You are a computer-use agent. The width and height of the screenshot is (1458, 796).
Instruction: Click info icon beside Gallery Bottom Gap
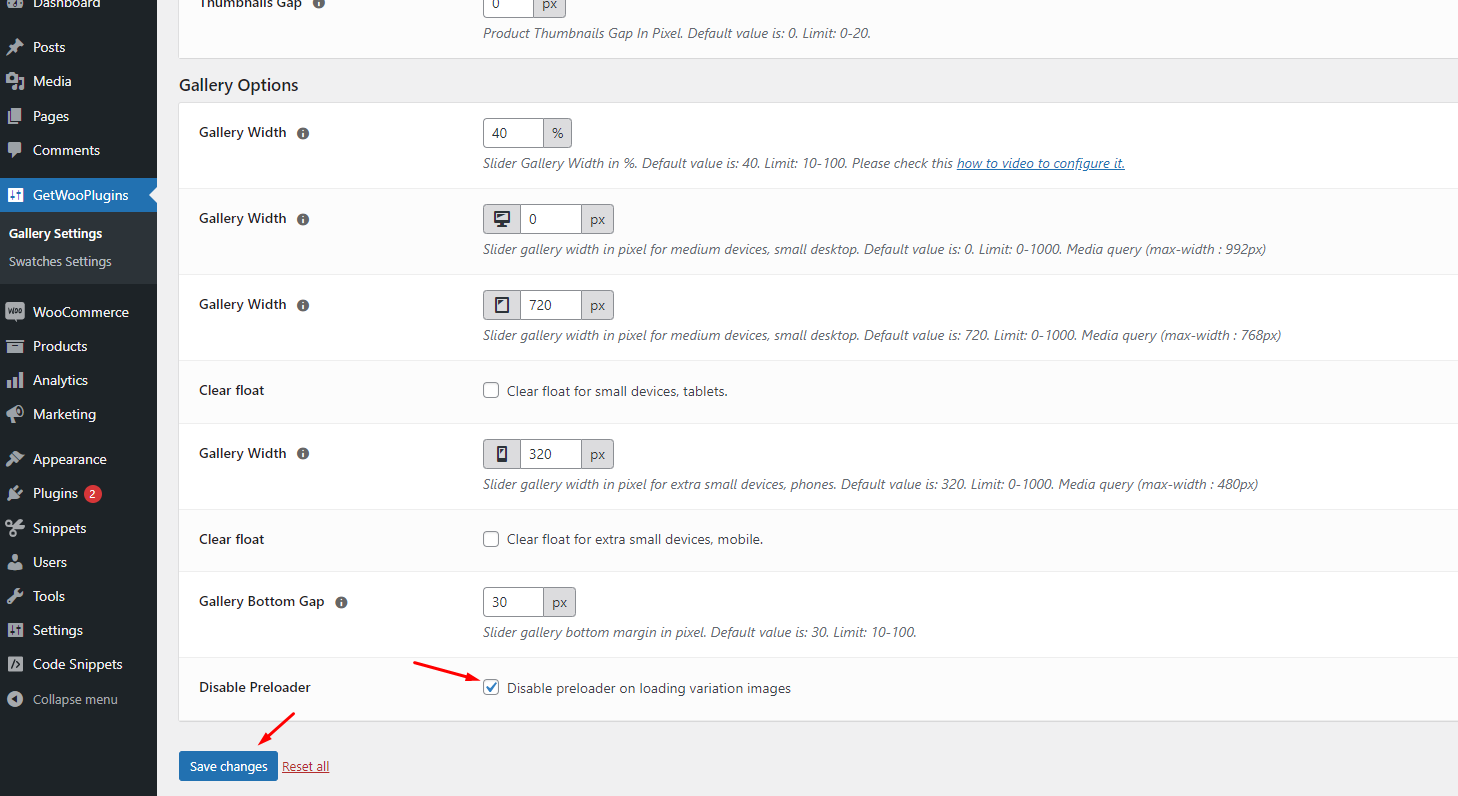341,603
